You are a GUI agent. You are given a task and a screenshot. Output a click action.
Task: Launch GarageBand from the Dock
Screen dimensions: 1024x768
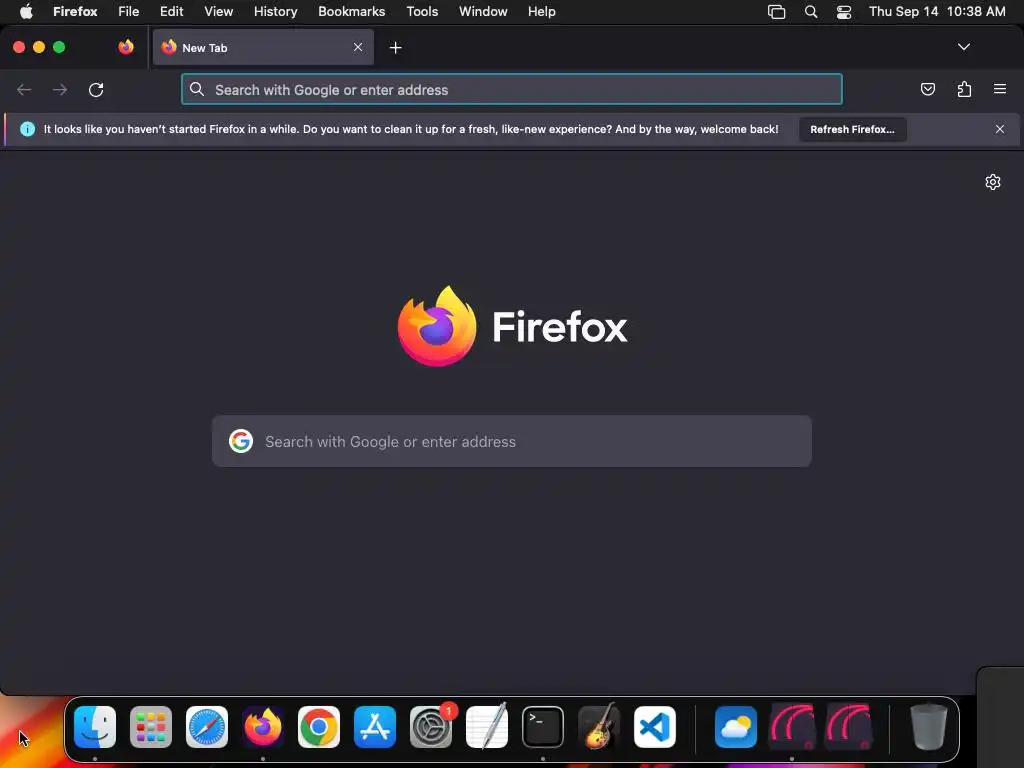tap(599, 727)
